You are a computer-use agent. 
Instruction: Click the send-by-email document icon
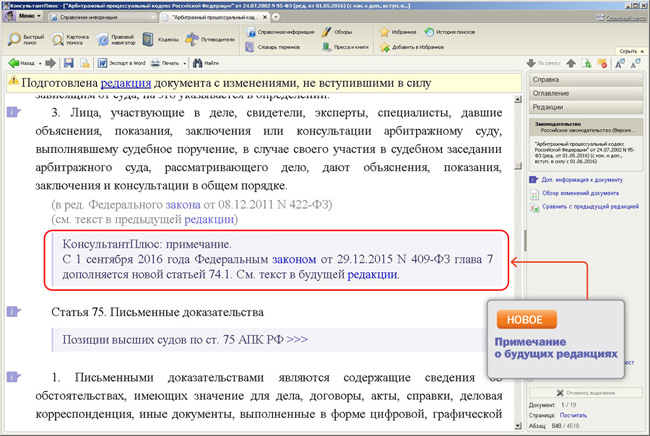point(85,63)
